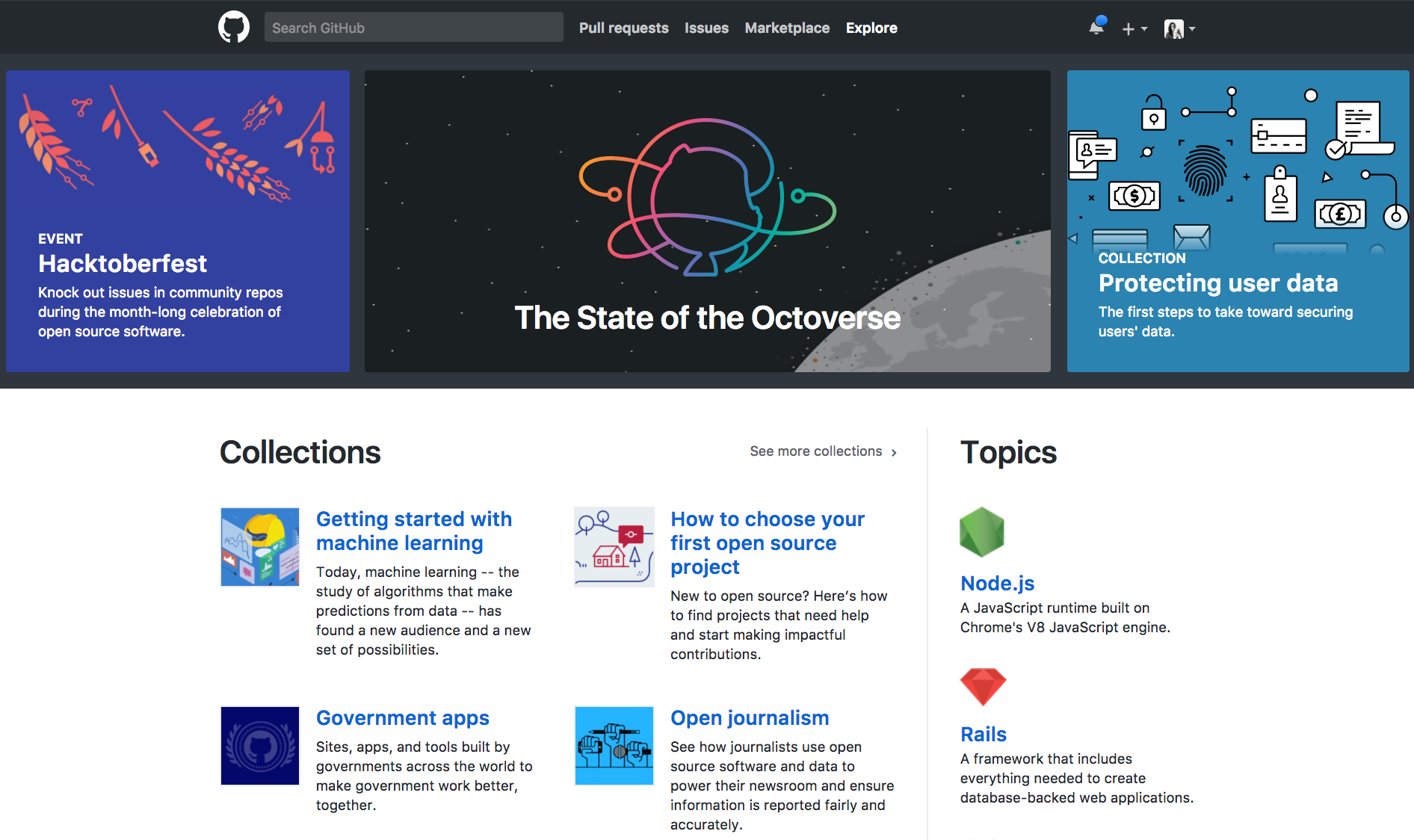The width and height of the screenshot is (1414, 840).
Task: Click 'Today, machine learning -- the' text
Action: [x=418, y=572]
